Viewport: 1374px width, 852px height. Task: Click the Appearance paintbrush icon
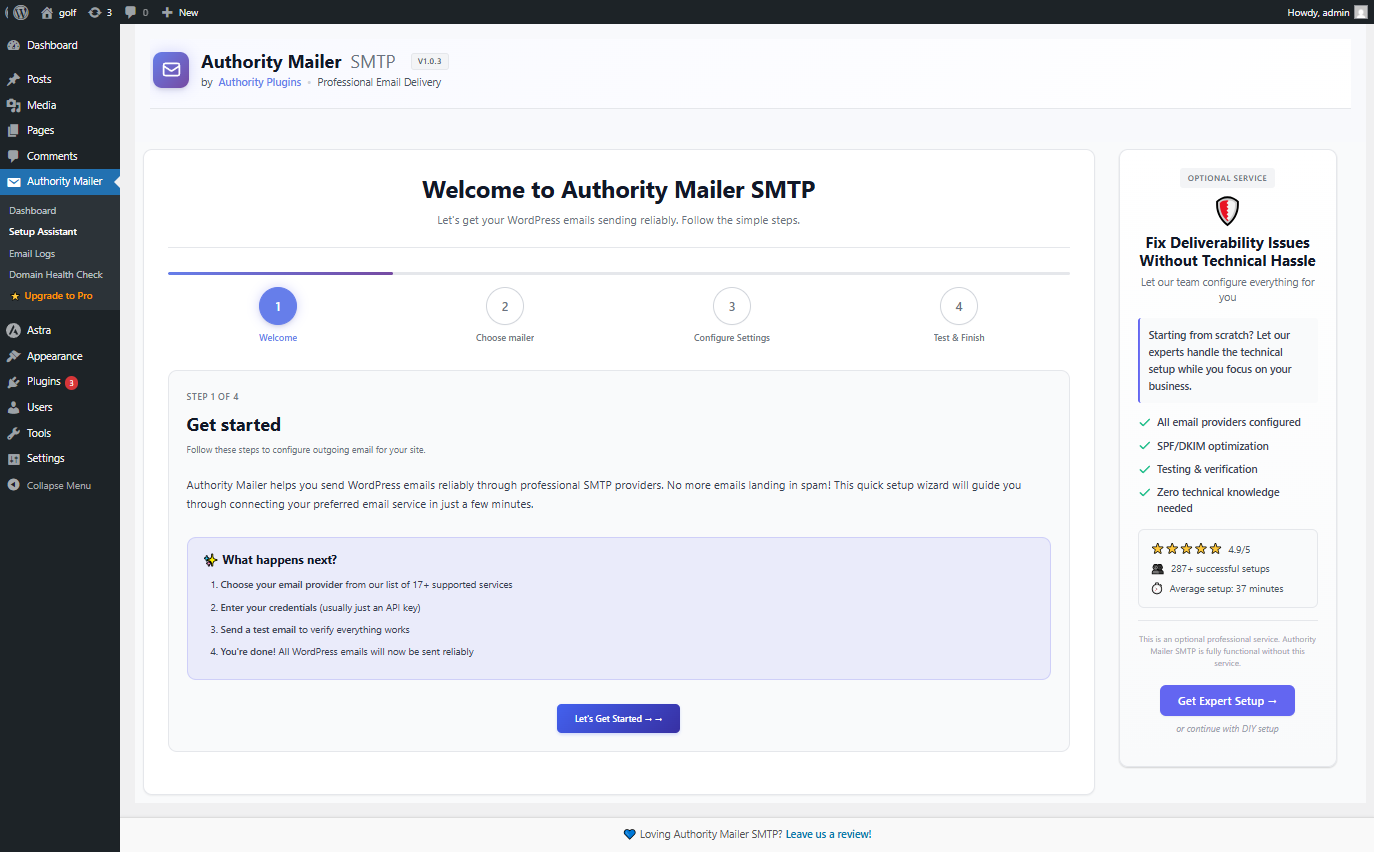pos(13,356)
